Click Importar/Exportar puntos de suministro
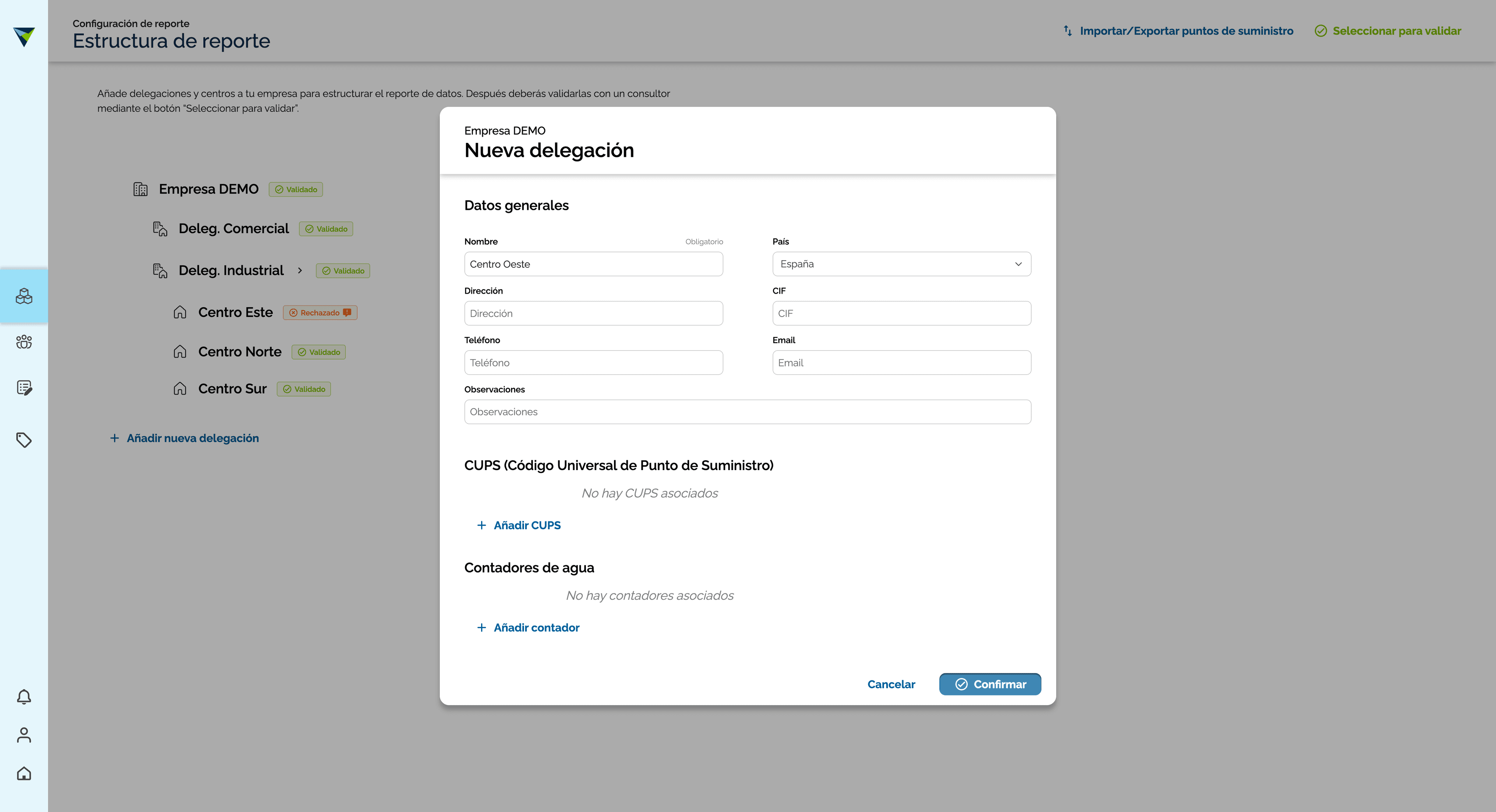 pyautogui.click(x=1178, y=31)
